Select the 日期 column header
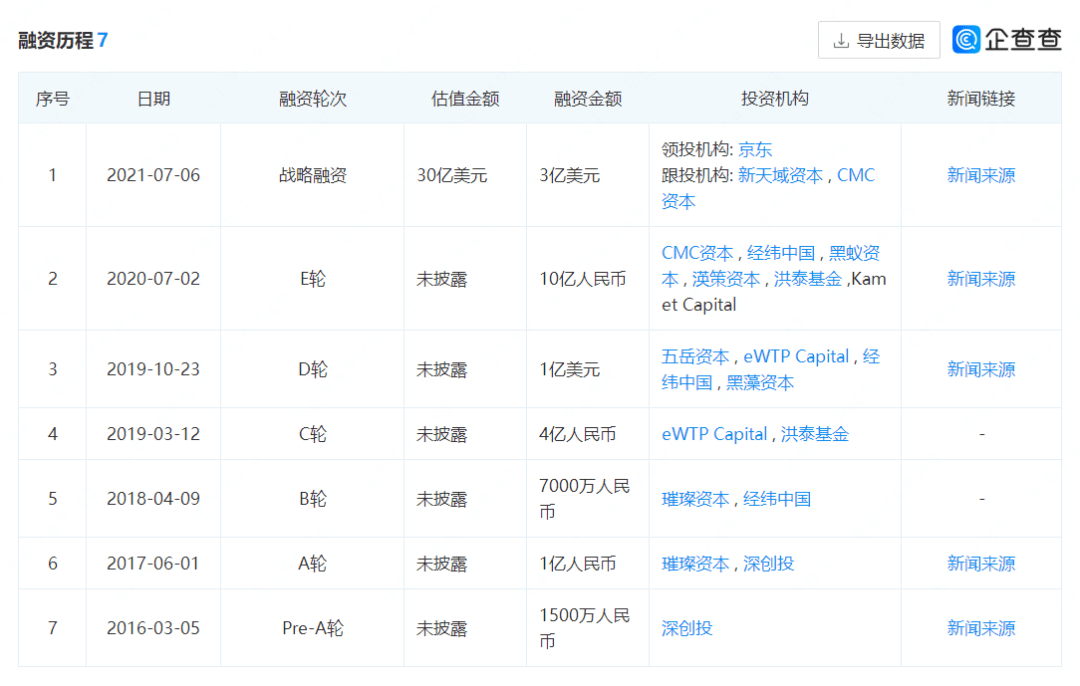The height and width of the screenshot is (686, 1080). (154, 98)
